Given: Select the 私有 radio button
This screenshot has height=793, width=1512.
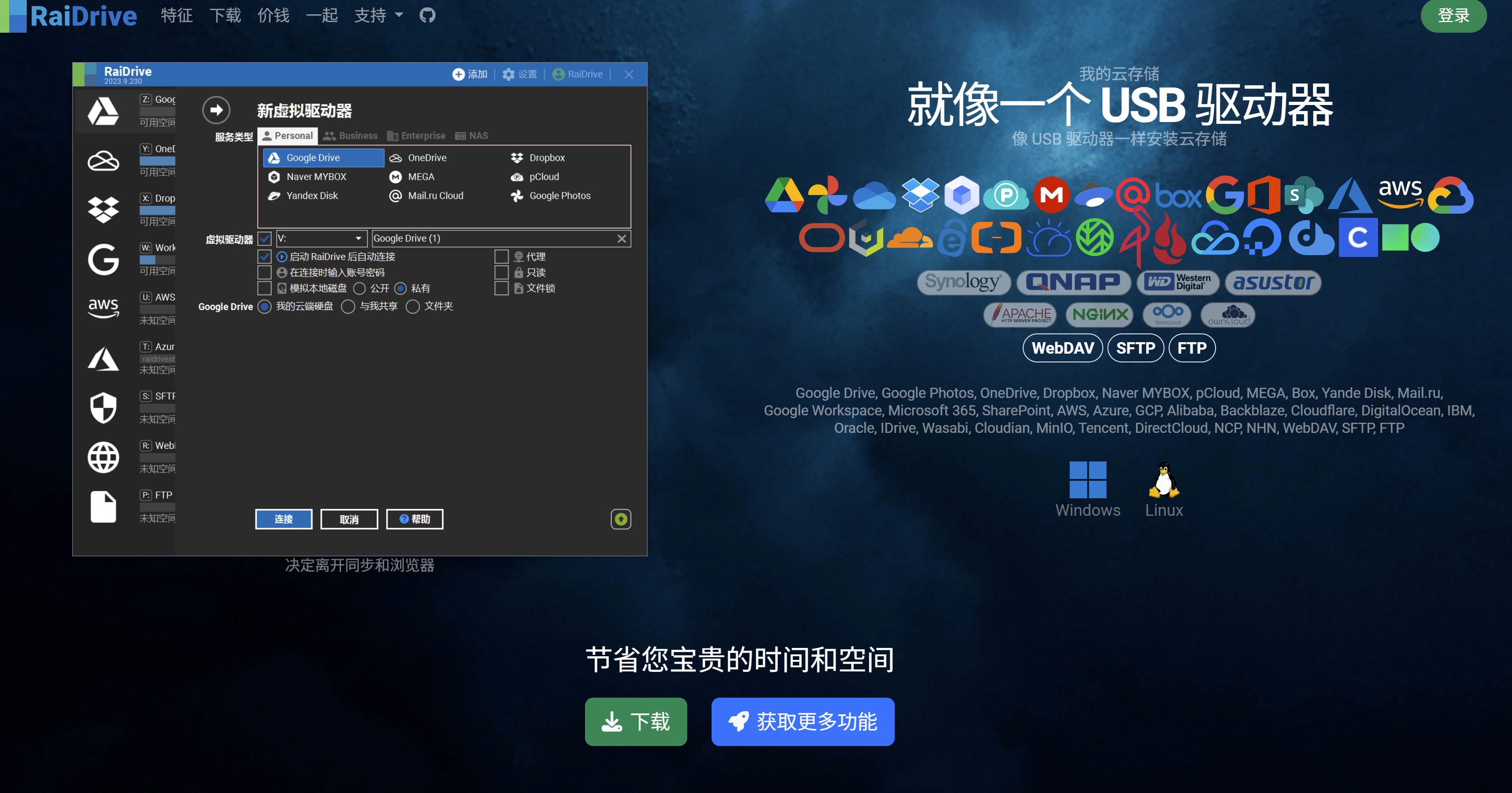Looking at the screenshot, I should [x=401, y=288].
